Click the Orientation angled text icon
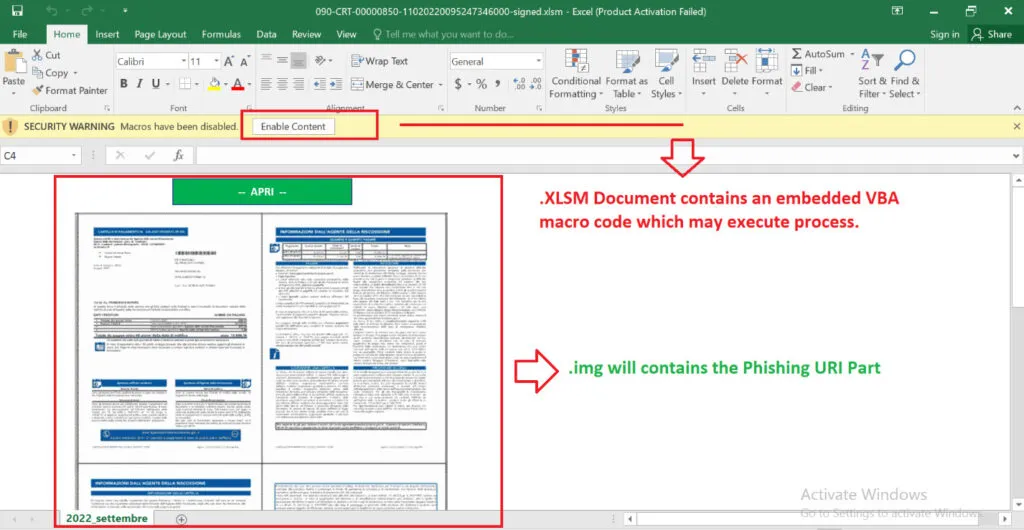Screen dimensions: 1024x530 click(321, 60)
